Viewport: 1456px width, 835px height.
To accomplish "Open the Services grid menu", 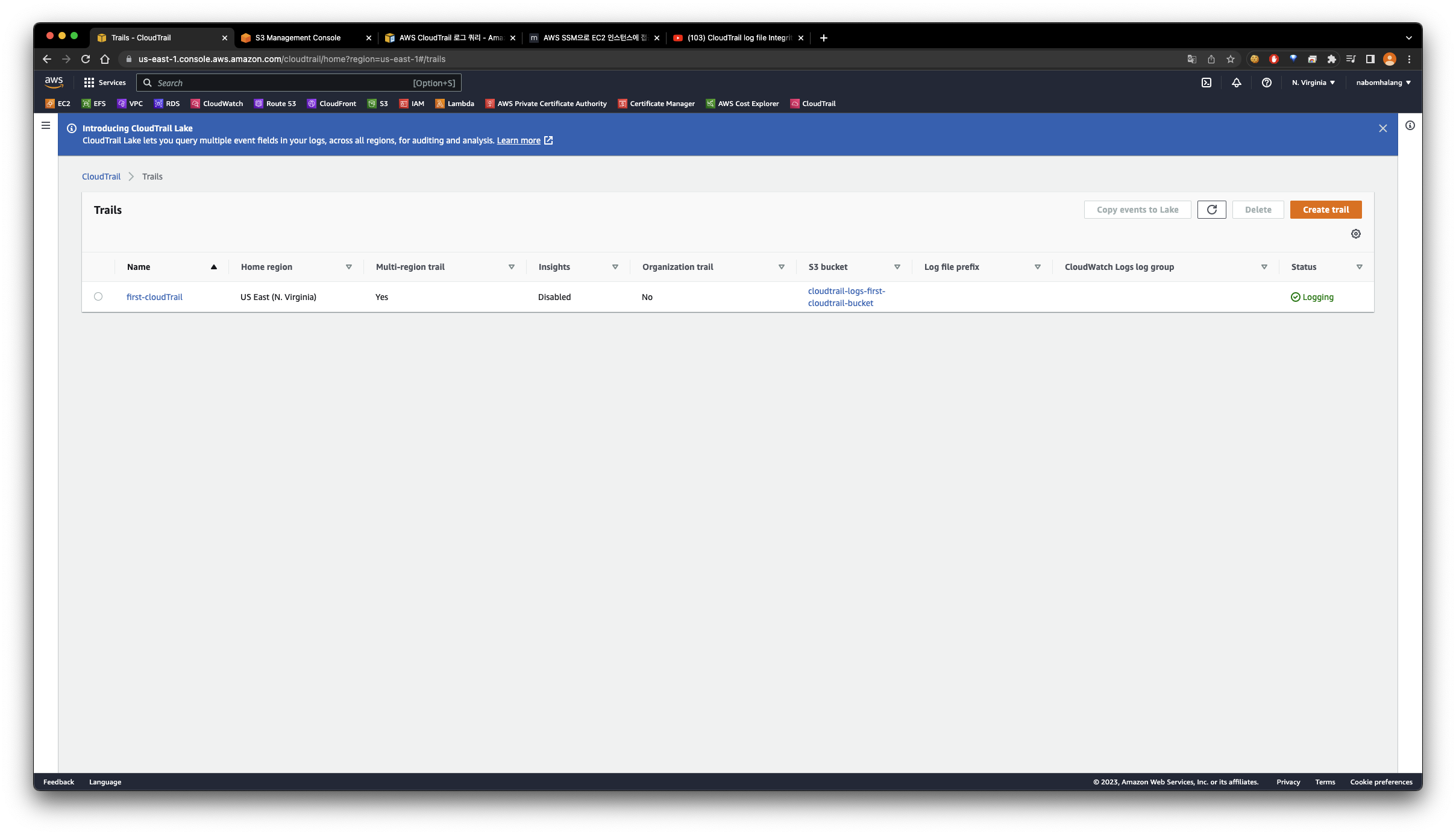I will (x=105, y=83).
